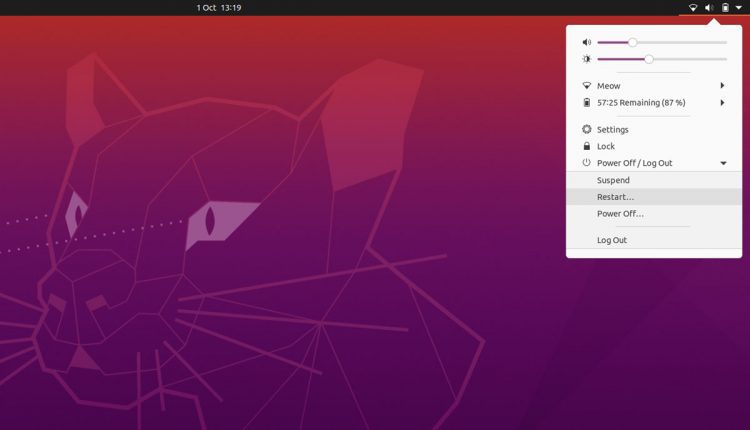This screenshot has width=750, height=430.
Task: Click the battery icon in top bar
Action: pyautogui.click(x=725, y=8)
